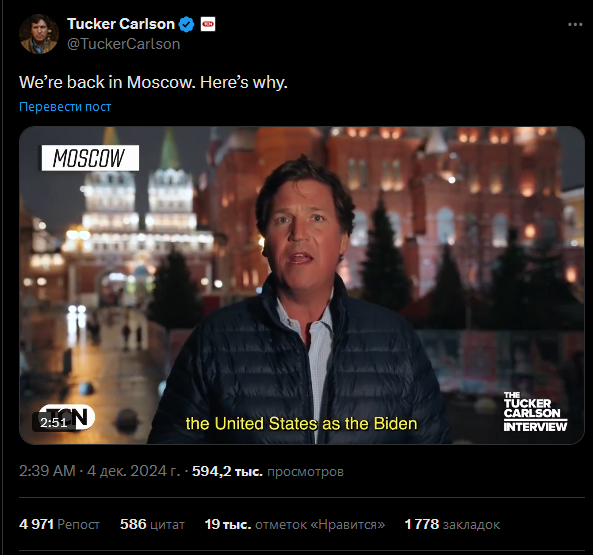Click the 1 778 закладок bookmarks count

(x=452, y=524)
